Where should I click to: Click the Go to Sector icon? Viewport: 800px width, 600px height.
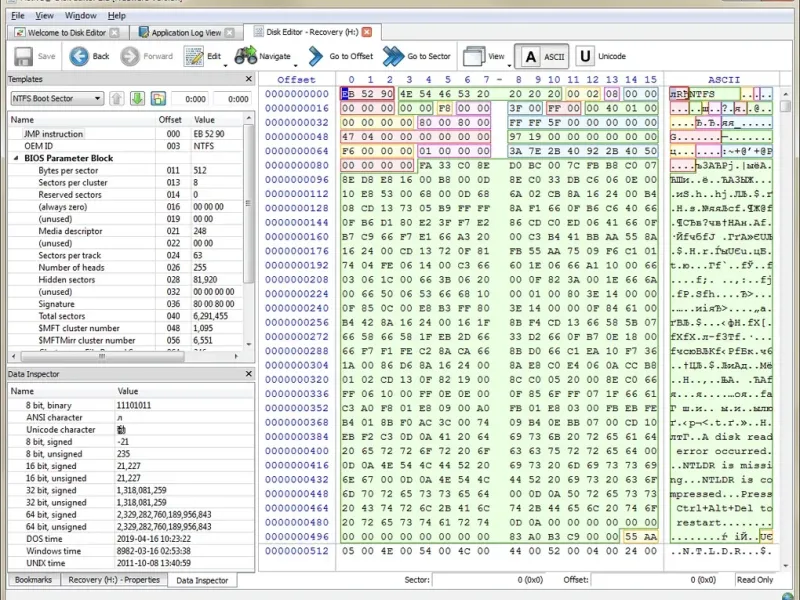pos(393,56)
